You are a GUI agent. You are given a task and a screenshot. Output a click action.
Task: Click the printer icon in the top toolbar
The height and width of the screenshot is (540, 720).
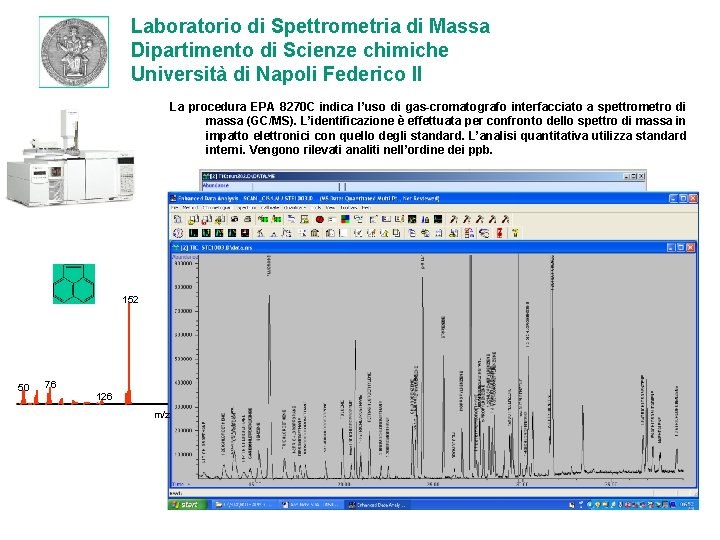click(x=248, y=219)
